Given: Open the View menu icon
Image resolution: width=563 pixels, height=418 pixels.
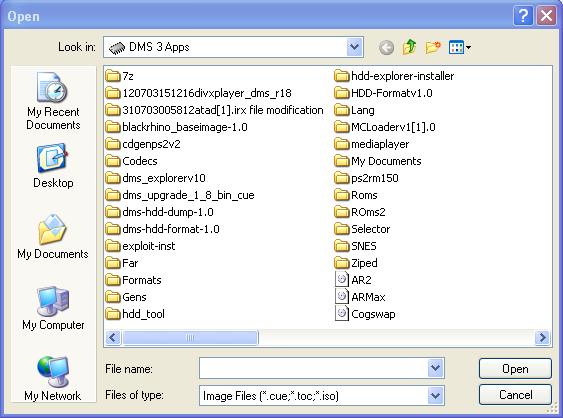Looking at the screenshot, I should click(460, 47).
